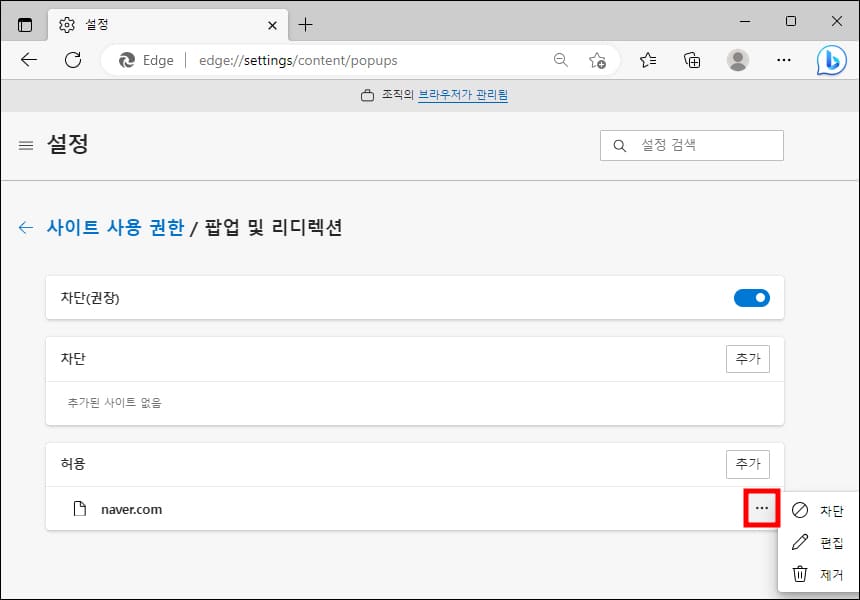
Task: Disable the 차단(권장) toggle
Action: (x=751, y=297)
